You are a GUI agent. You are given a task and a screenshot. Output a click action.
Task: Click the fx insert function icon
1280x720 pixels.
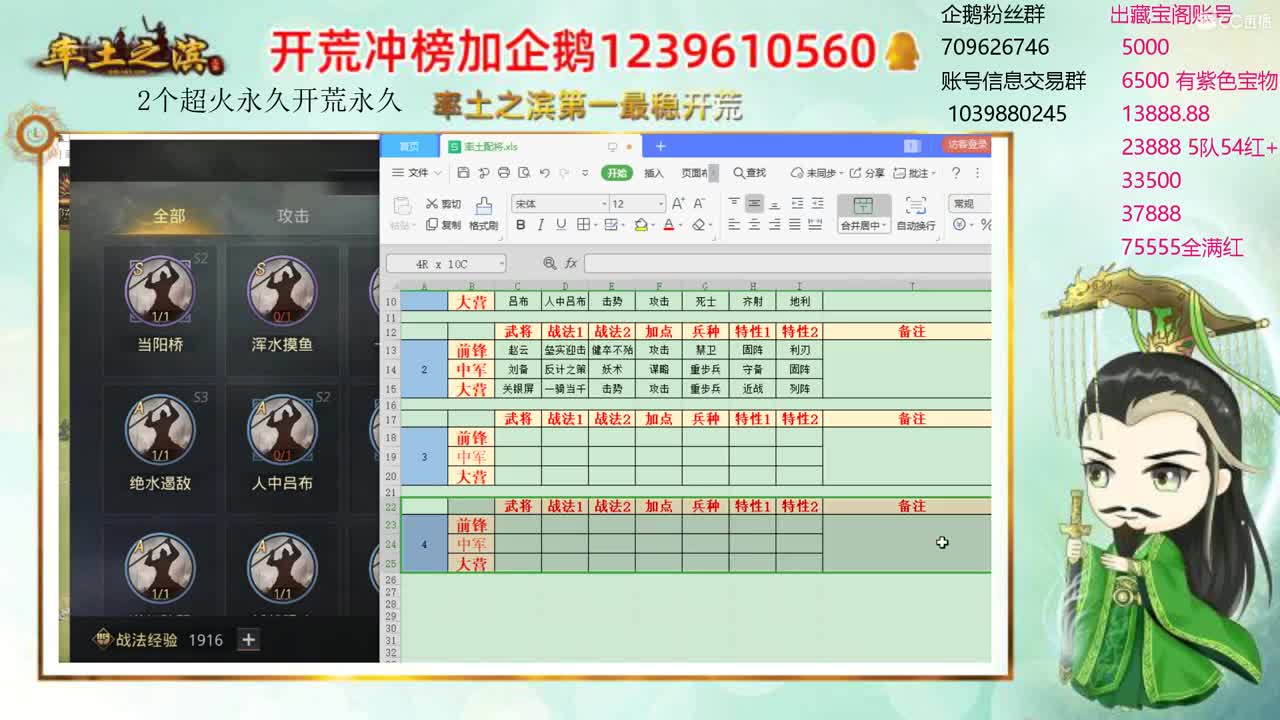[571, 263]
